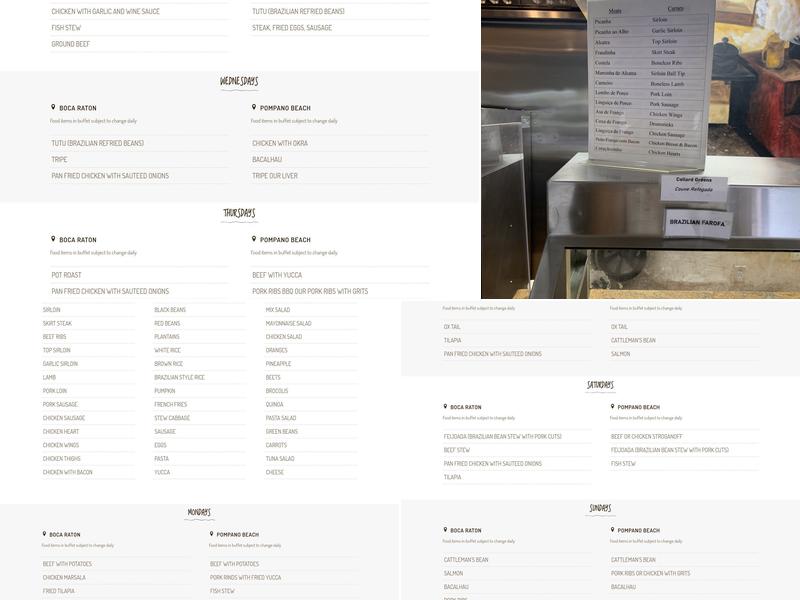Screen dimensions: 800x600
Task: Click the 'Beets' list item
Action: tap(273, 377)
